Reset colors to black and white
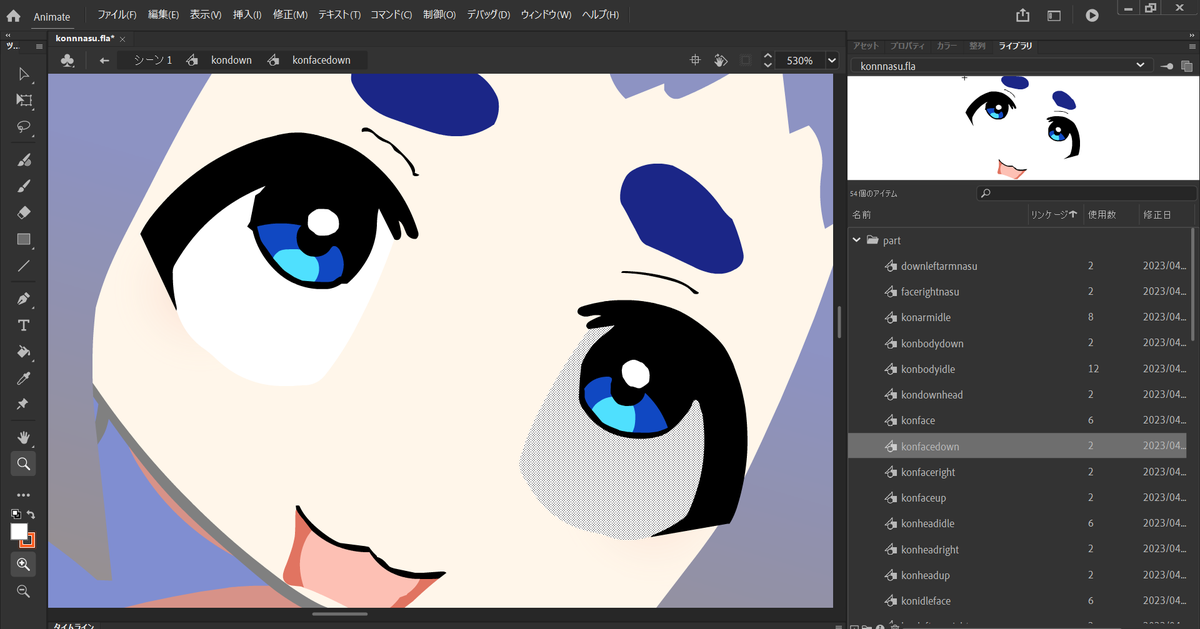The height and width of the screenshot is (629, 1200). [15, 514]
